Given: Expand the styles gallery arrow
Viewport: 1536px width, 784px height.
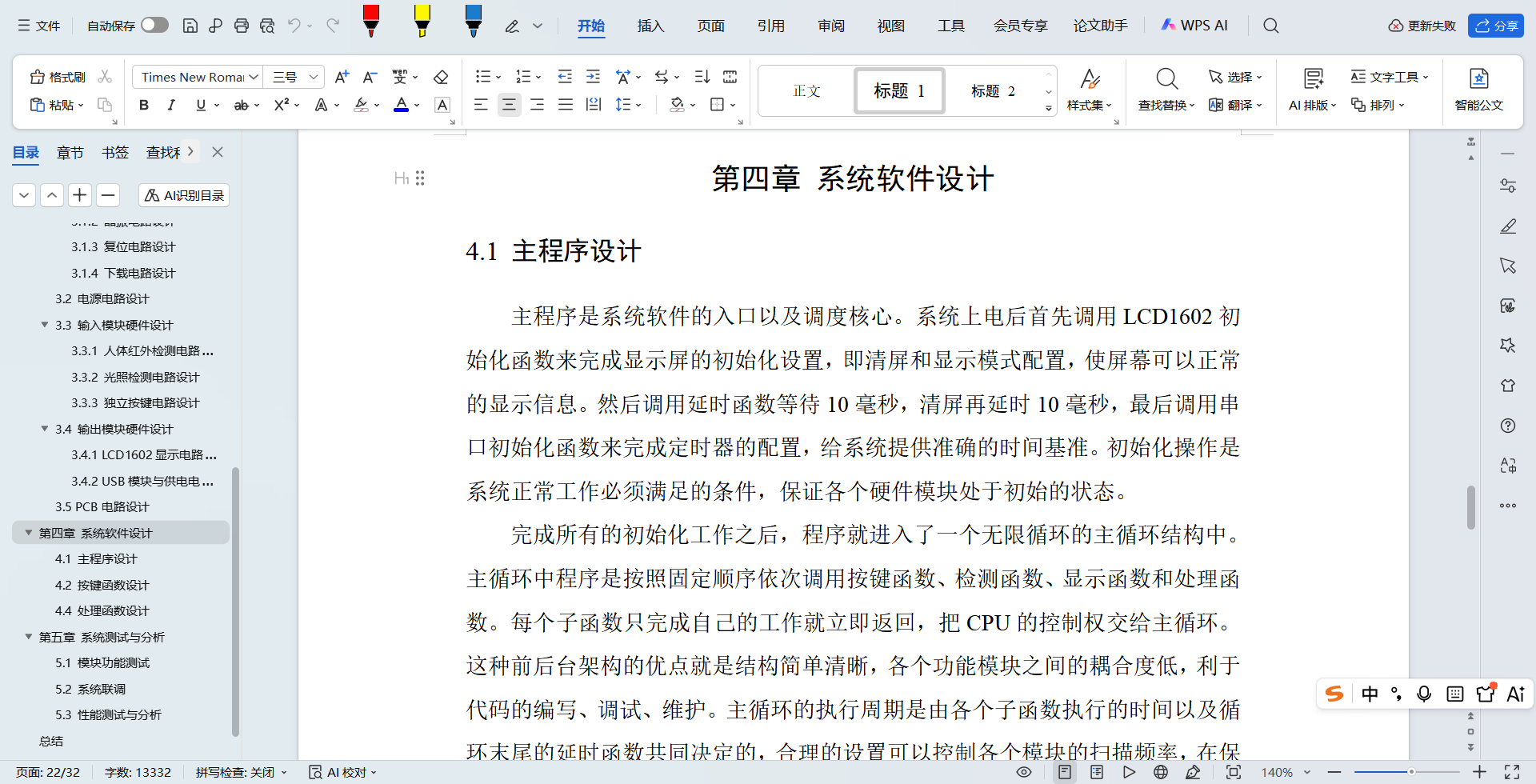Looking at the screenshot, I should point(1048,108).
